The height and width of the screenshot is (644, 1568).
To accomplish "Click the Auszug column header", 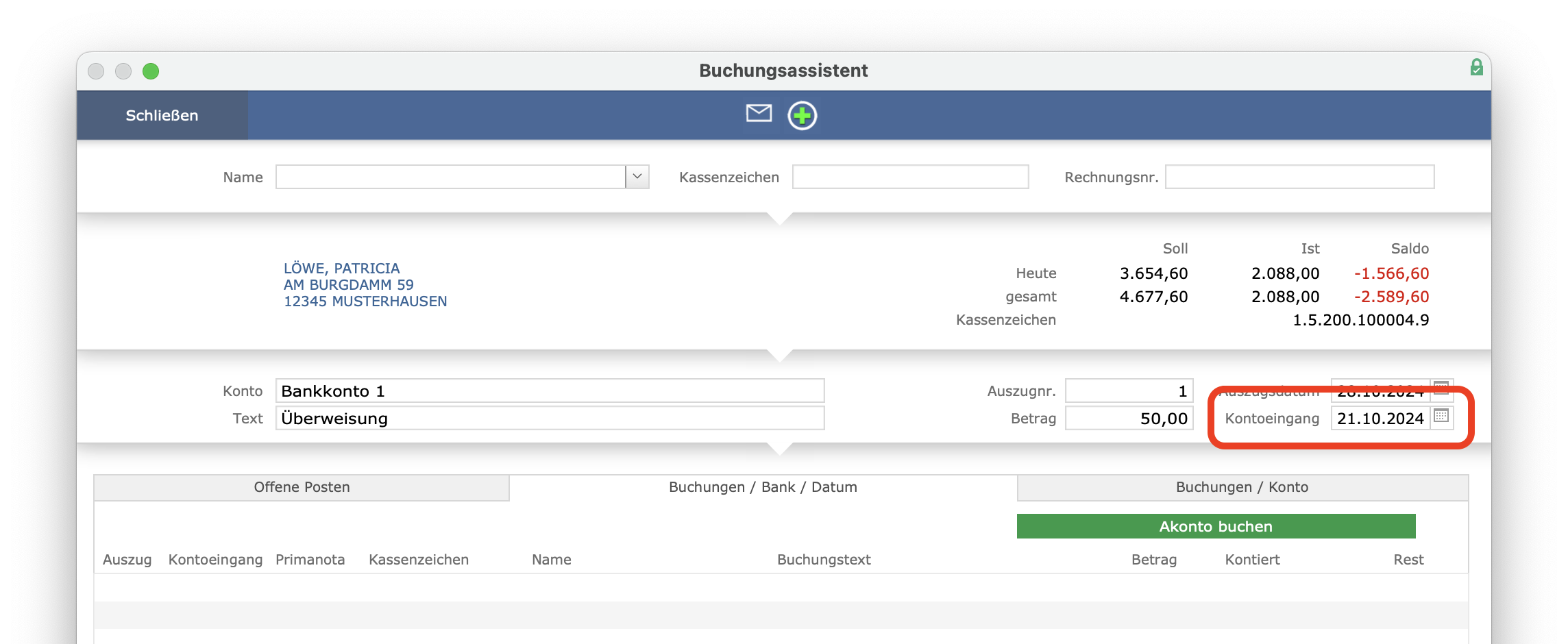I will coord(127,560).
